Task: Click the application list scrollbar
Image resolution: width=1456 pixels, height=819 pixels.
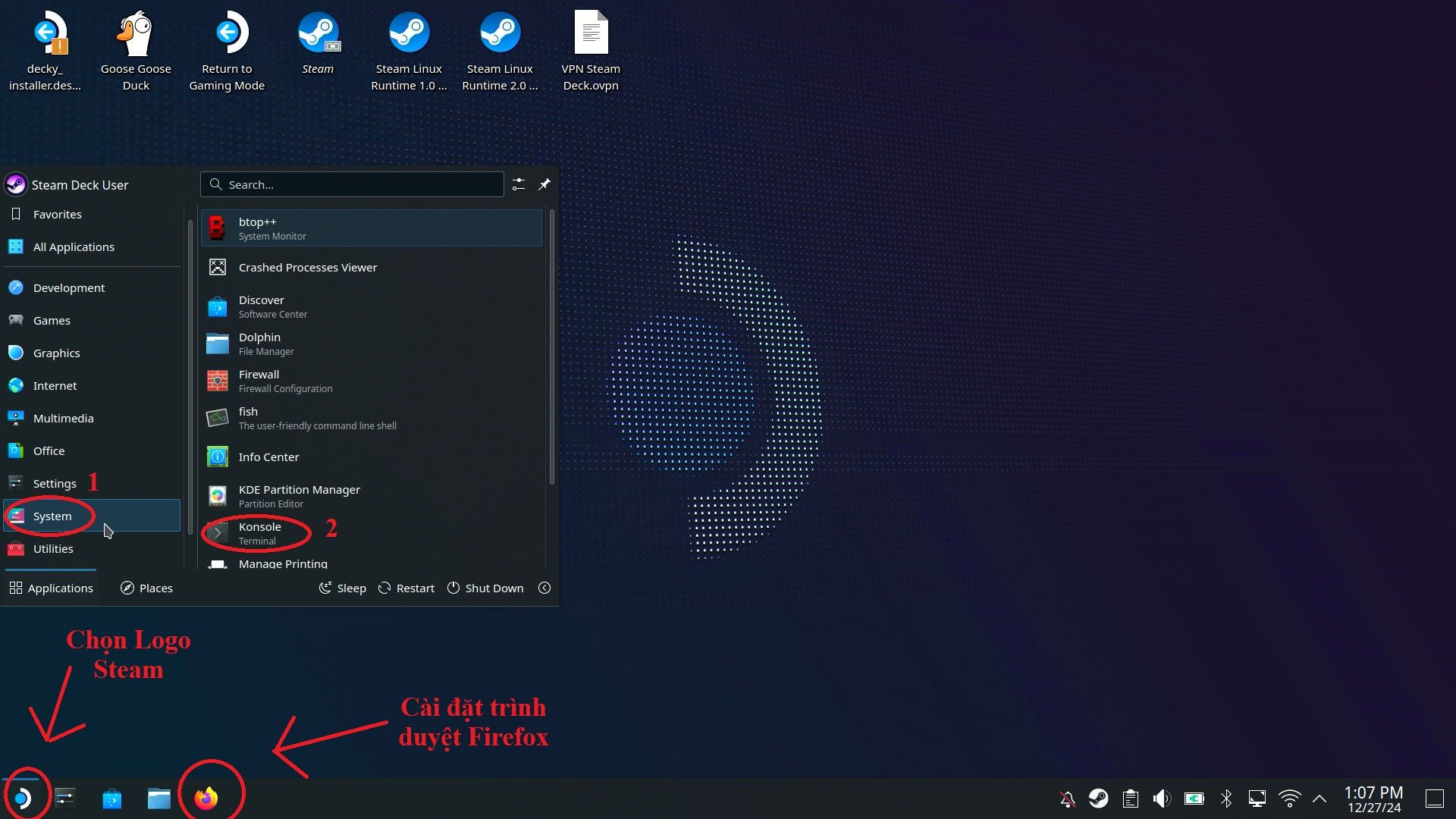Action: coord(551,347)
